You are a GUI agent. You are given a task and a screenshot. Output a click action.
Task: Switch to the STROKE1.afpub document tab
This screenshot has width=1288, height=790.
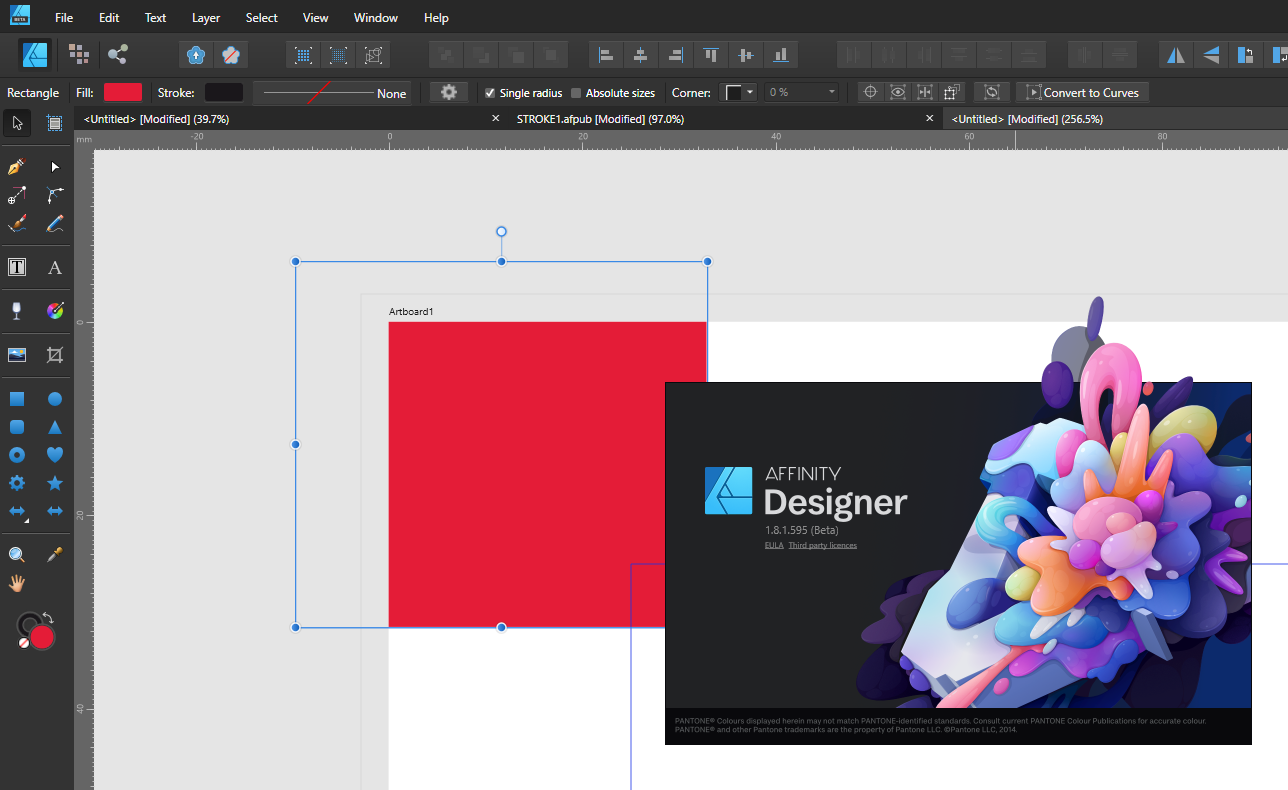tap(600, 119)
